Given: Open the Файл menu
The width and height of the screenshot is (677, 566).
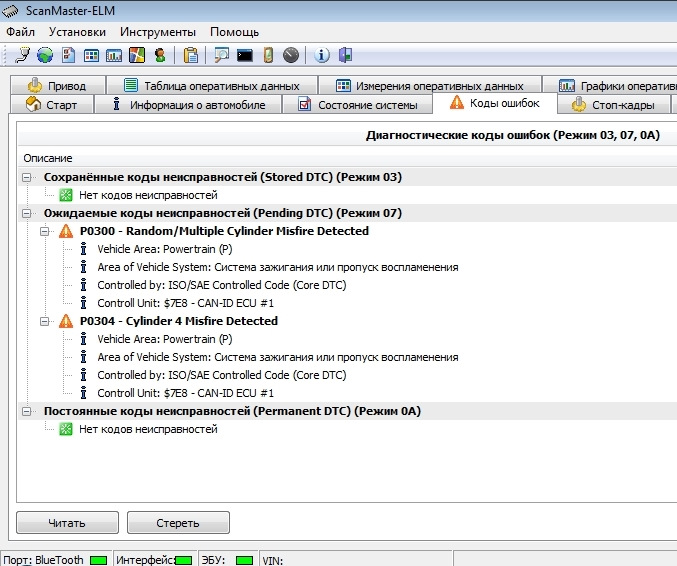Looking at the screenshot, I should [20, 32].
